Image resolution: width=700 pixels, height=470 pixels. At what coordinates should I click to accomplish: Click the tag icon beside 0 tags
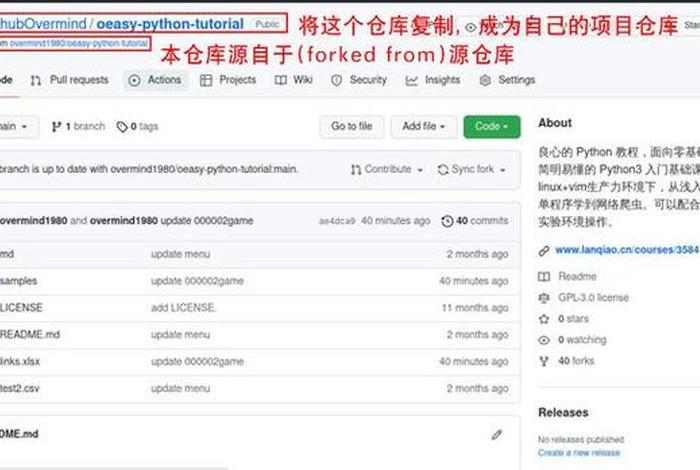122,127
